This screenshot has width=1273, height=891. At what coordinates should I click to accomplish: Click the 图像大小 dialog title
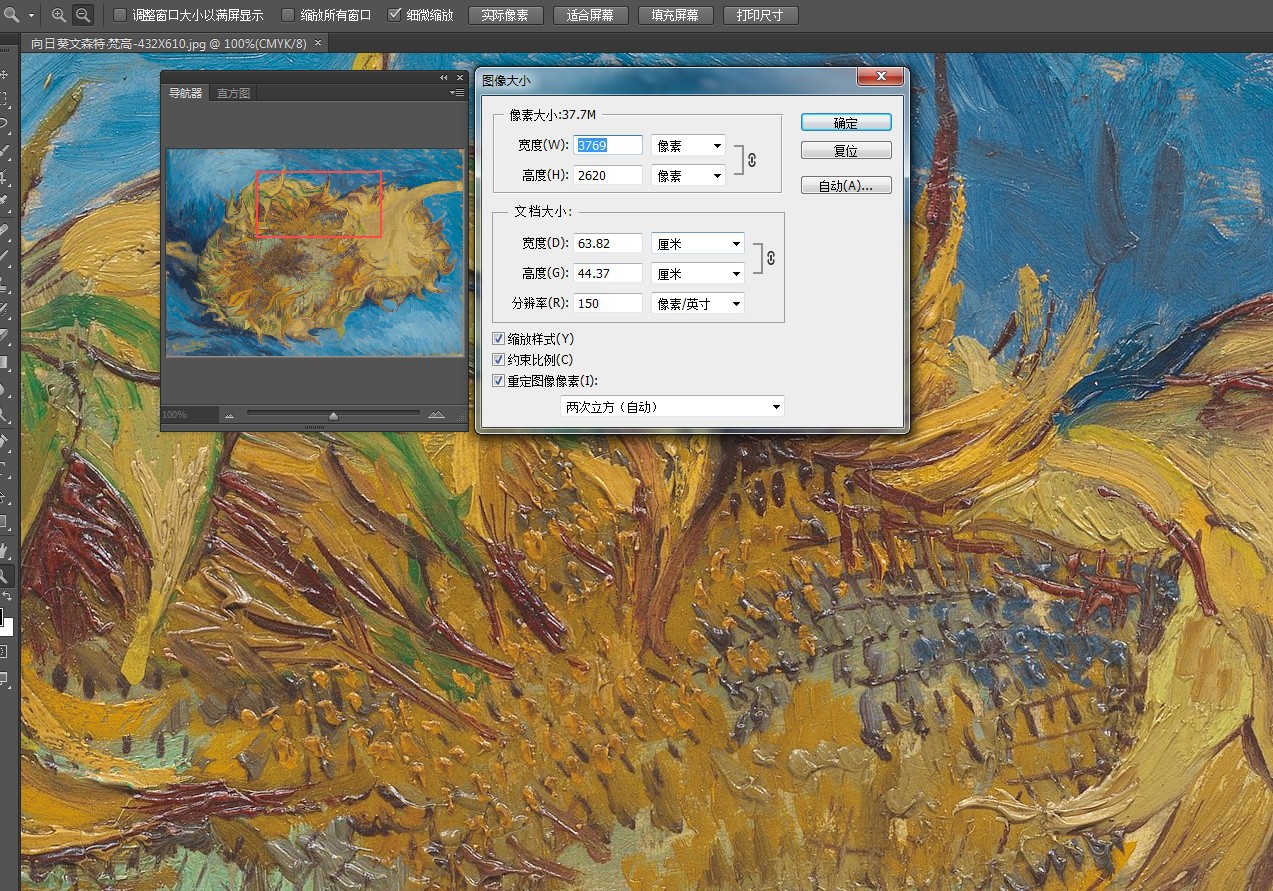(x=507, y=79)
